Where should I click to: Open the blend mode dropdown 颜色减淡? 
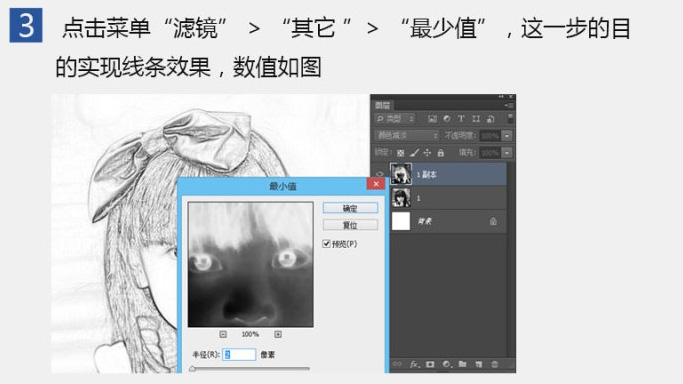click(406, 136)
